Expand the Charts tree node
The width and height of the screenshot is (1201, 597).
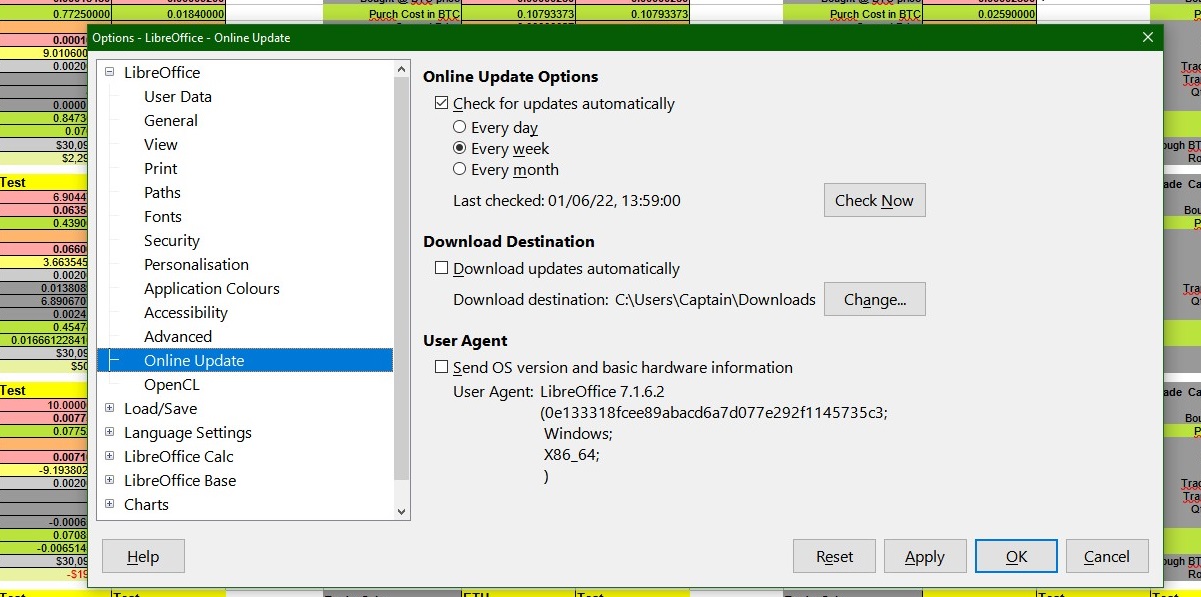110,504
